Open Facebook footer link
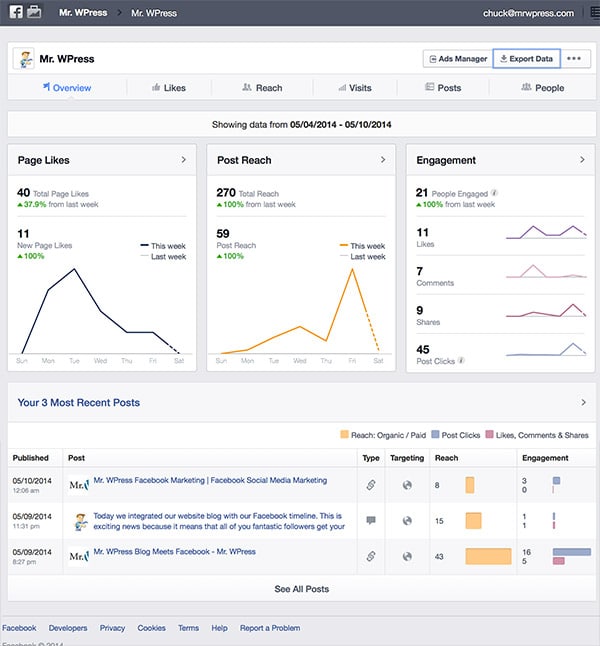Image resolution: width=600 pixels, height=646 pixels. coord(19,628)
